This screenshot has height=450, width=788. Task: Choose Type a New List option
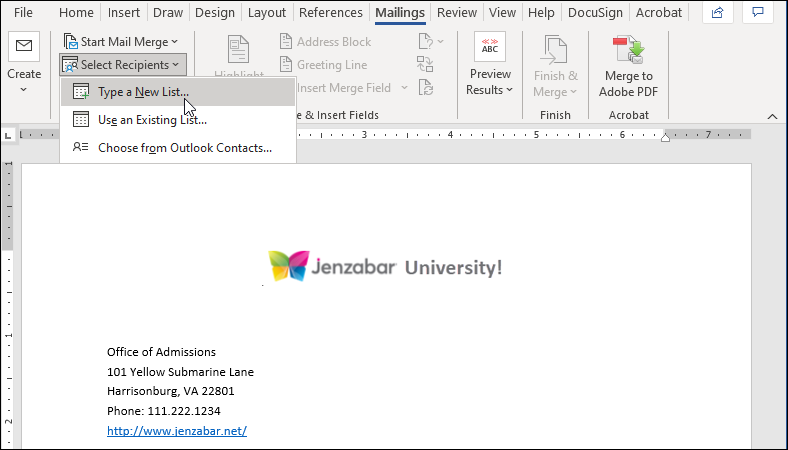click(x=143, y=92)
